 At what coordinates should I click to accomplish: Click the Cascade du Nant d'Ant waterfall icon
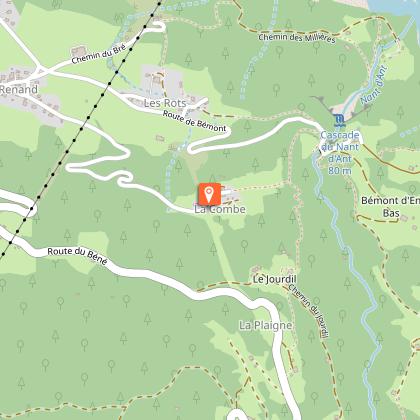click(339, 120)
